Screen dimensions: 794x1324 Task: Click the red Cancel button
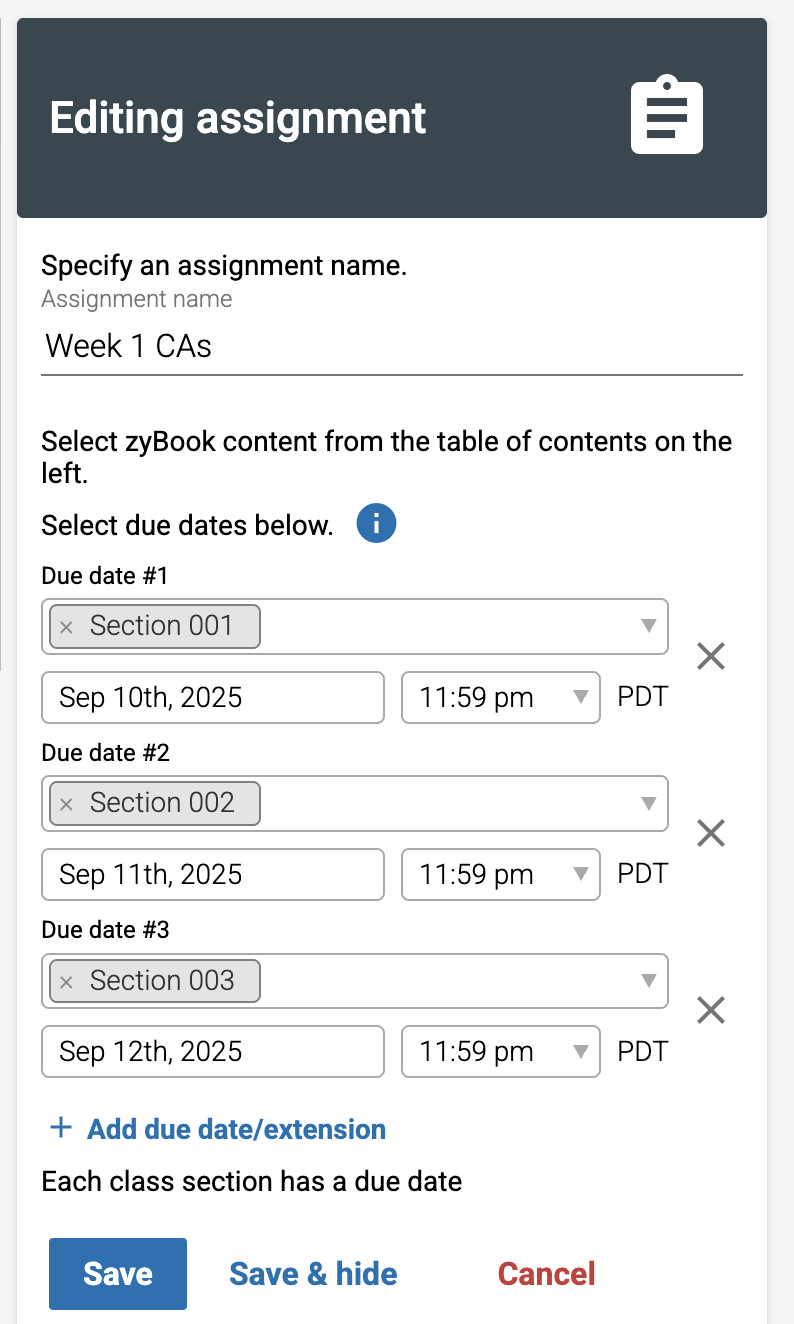click(547, 1274)
